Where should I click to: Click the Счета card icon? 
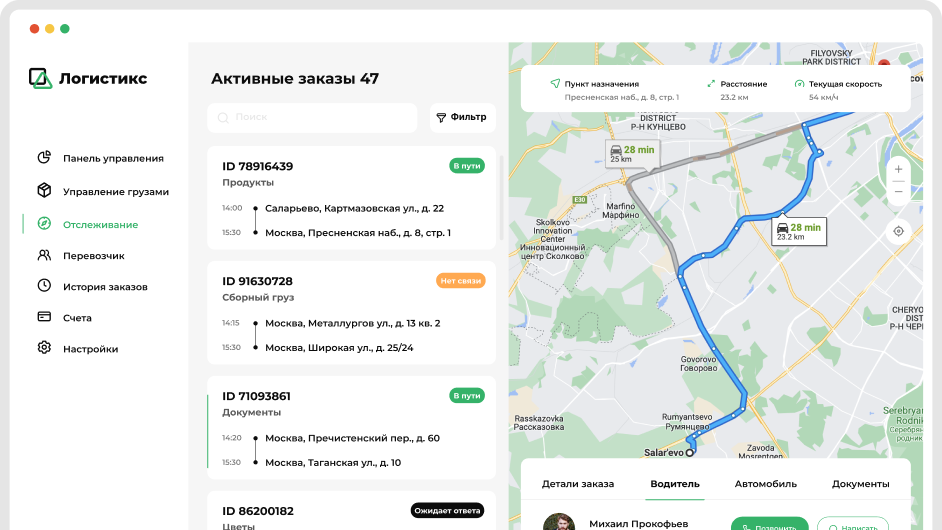(x=44, y=317)
